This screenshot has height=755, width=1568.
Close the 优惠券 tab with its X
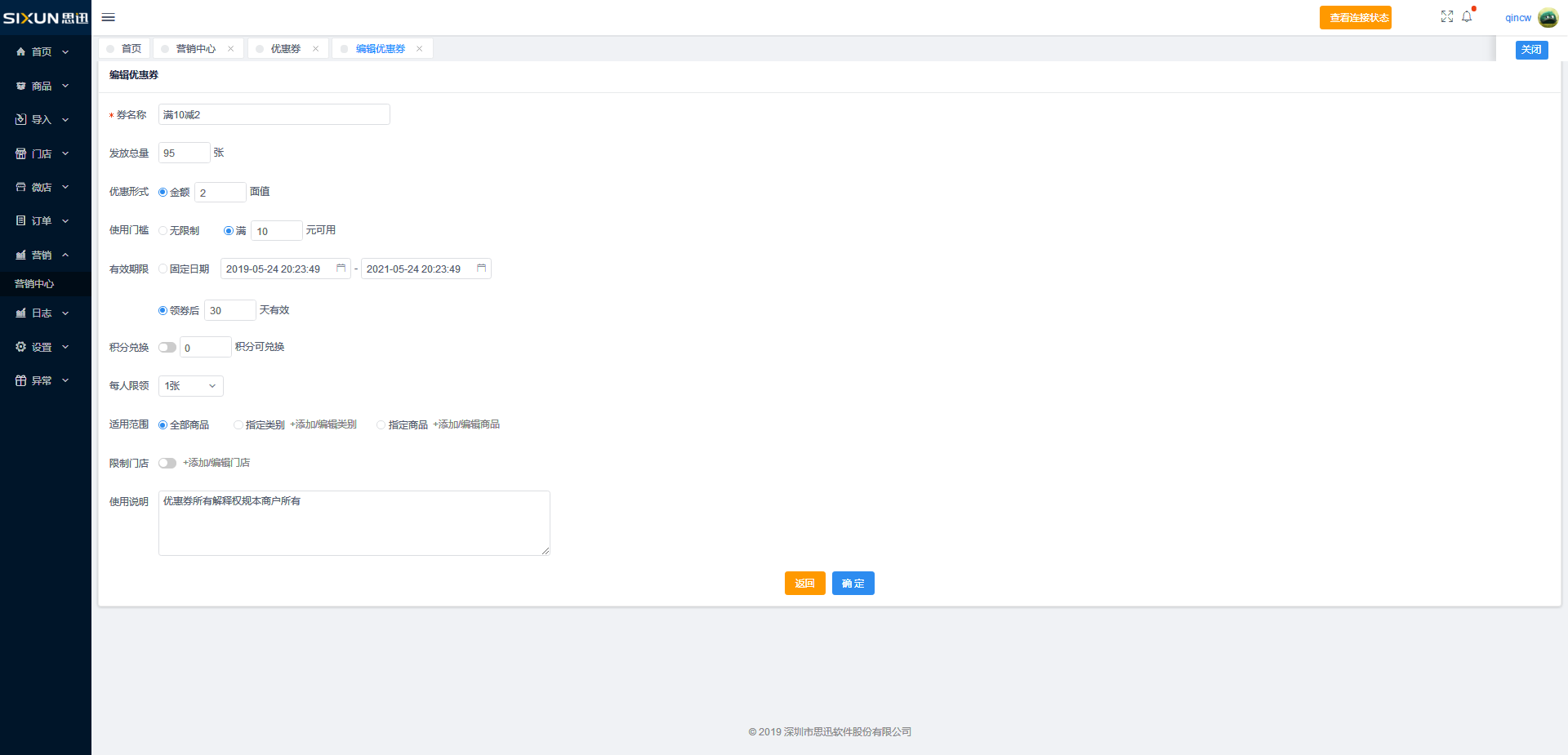pos(315,49)
